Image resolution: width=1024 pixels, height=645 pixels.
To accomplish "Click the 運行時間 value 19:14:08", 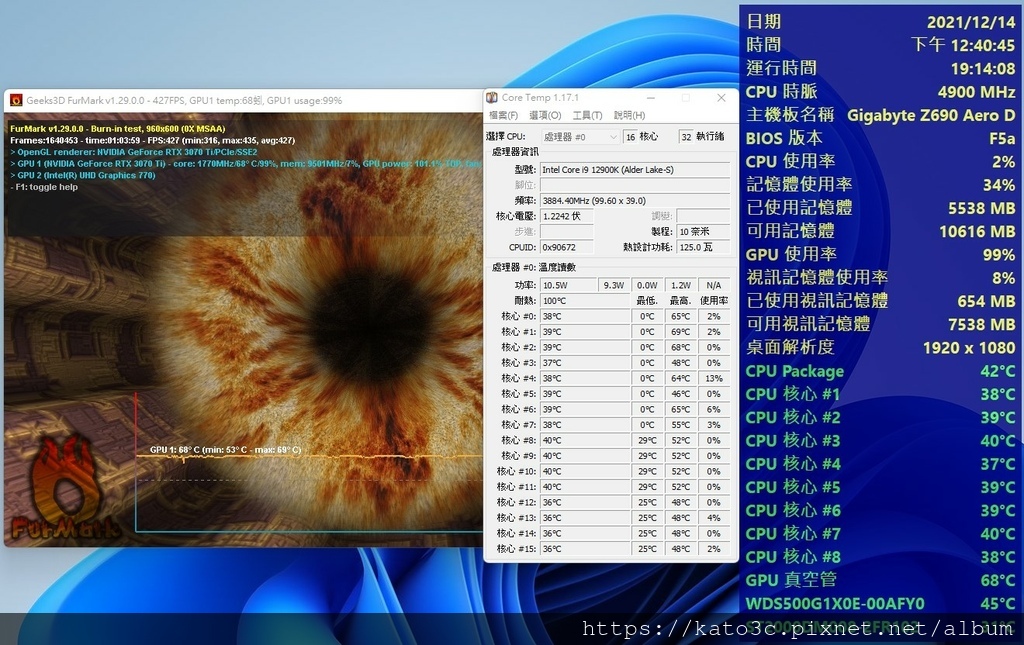I will click(983, 69).
